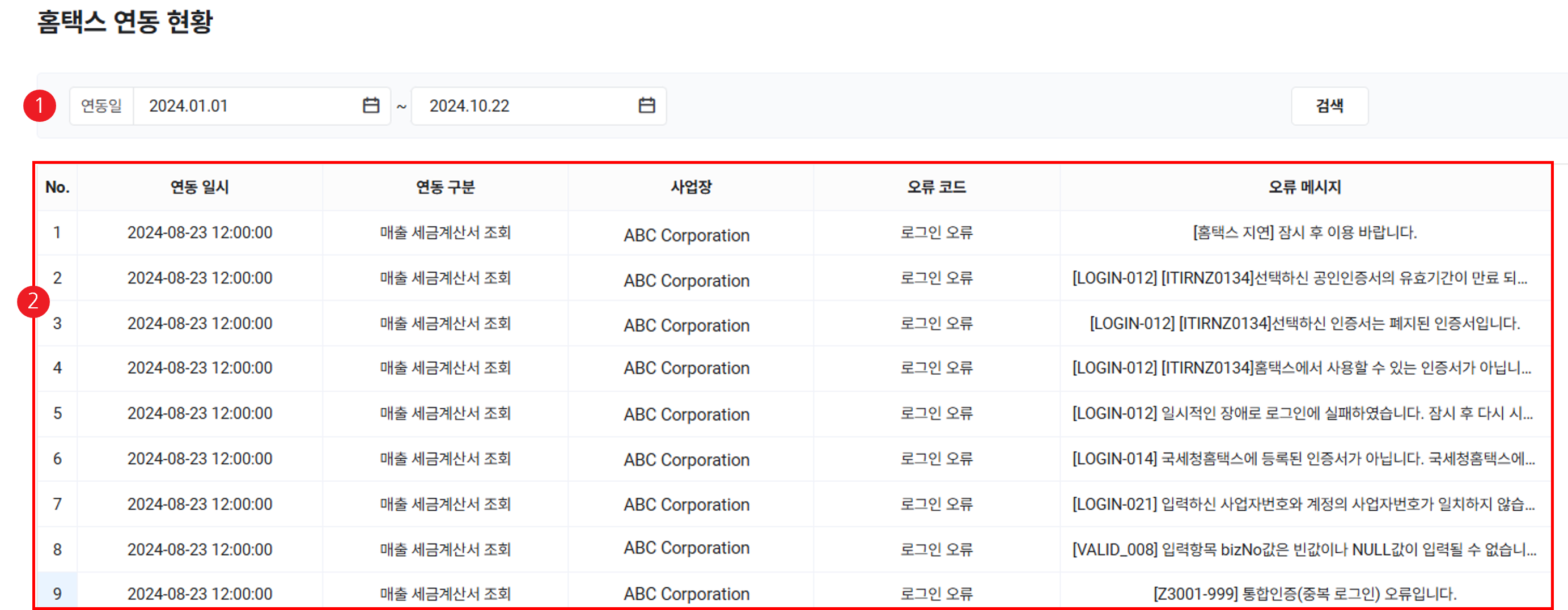The width and height of the screenshot is (1568, 610).
Task: Click the No. column header
Action: click(x=57, y=187)
